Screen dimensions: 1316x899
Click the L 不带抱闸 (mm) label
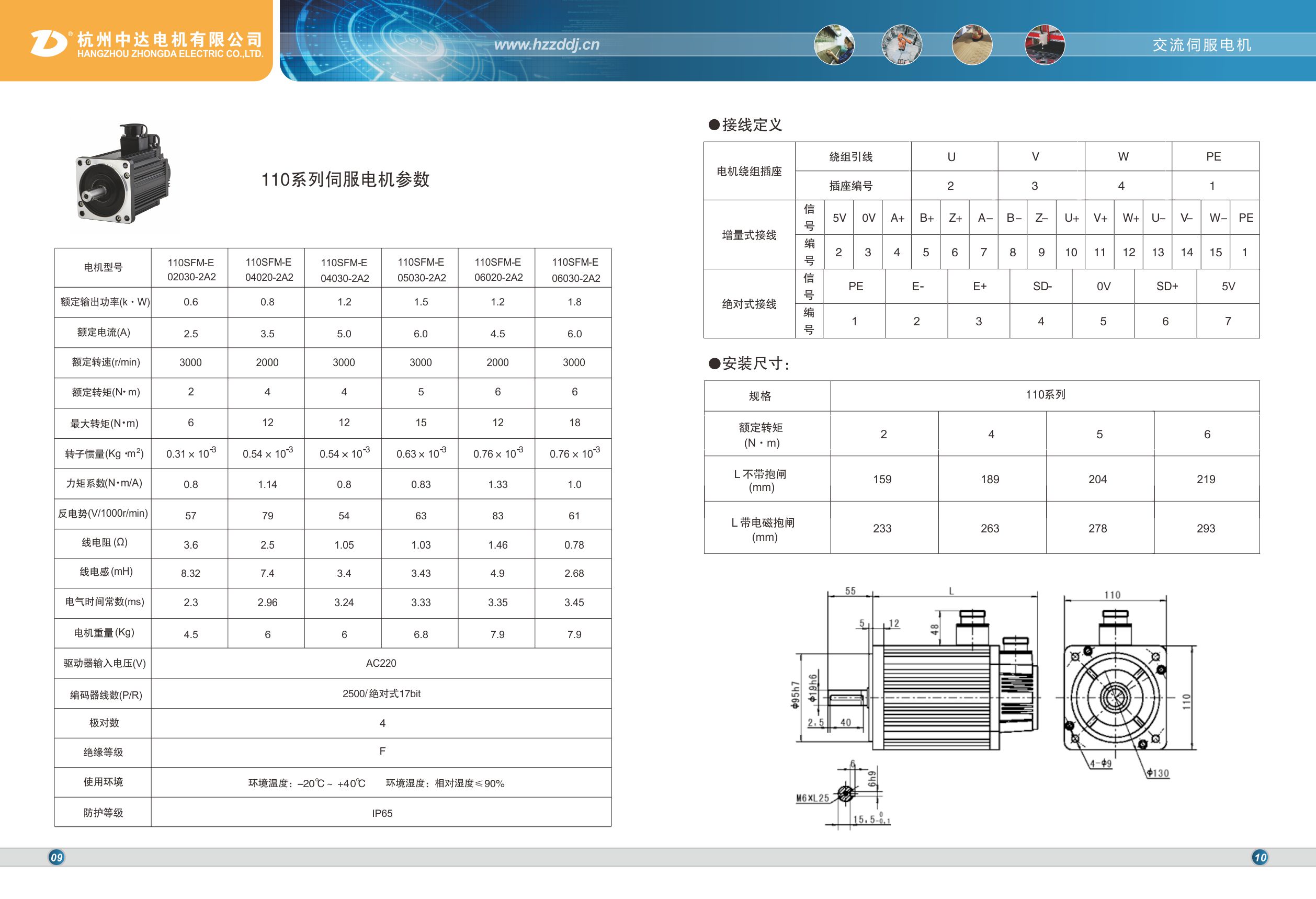coord(761,480)
